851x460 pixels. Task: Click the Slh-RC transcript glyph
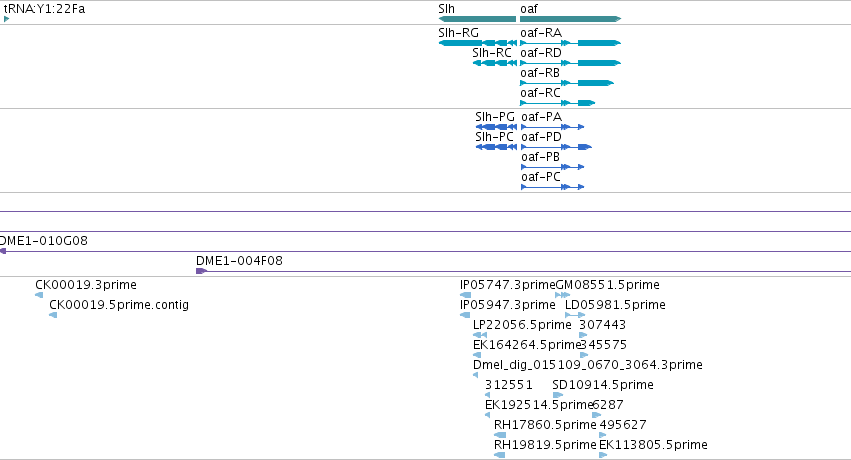(x=494, y=63)
